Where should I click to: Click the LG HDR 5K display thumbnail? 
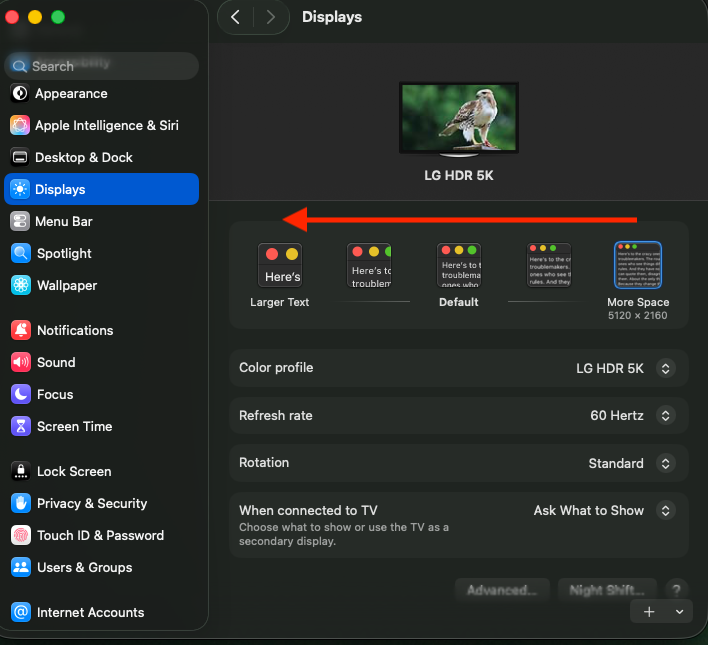pyautogui.click(x=459, y=118)
